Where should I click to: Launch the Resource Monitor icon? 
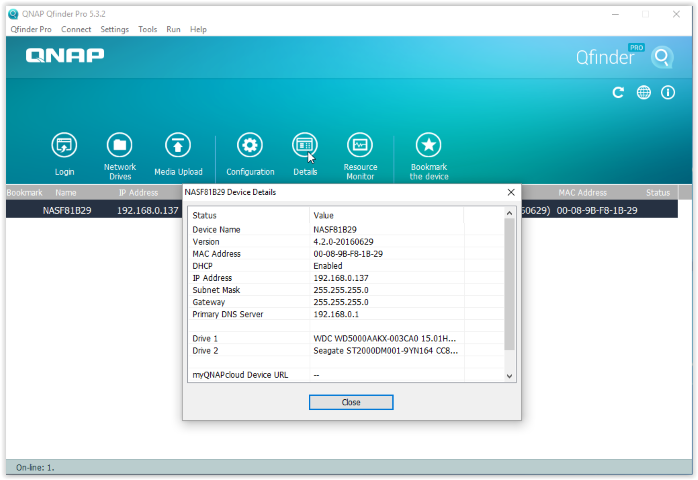pyautogui.click(x=360, y=146)
